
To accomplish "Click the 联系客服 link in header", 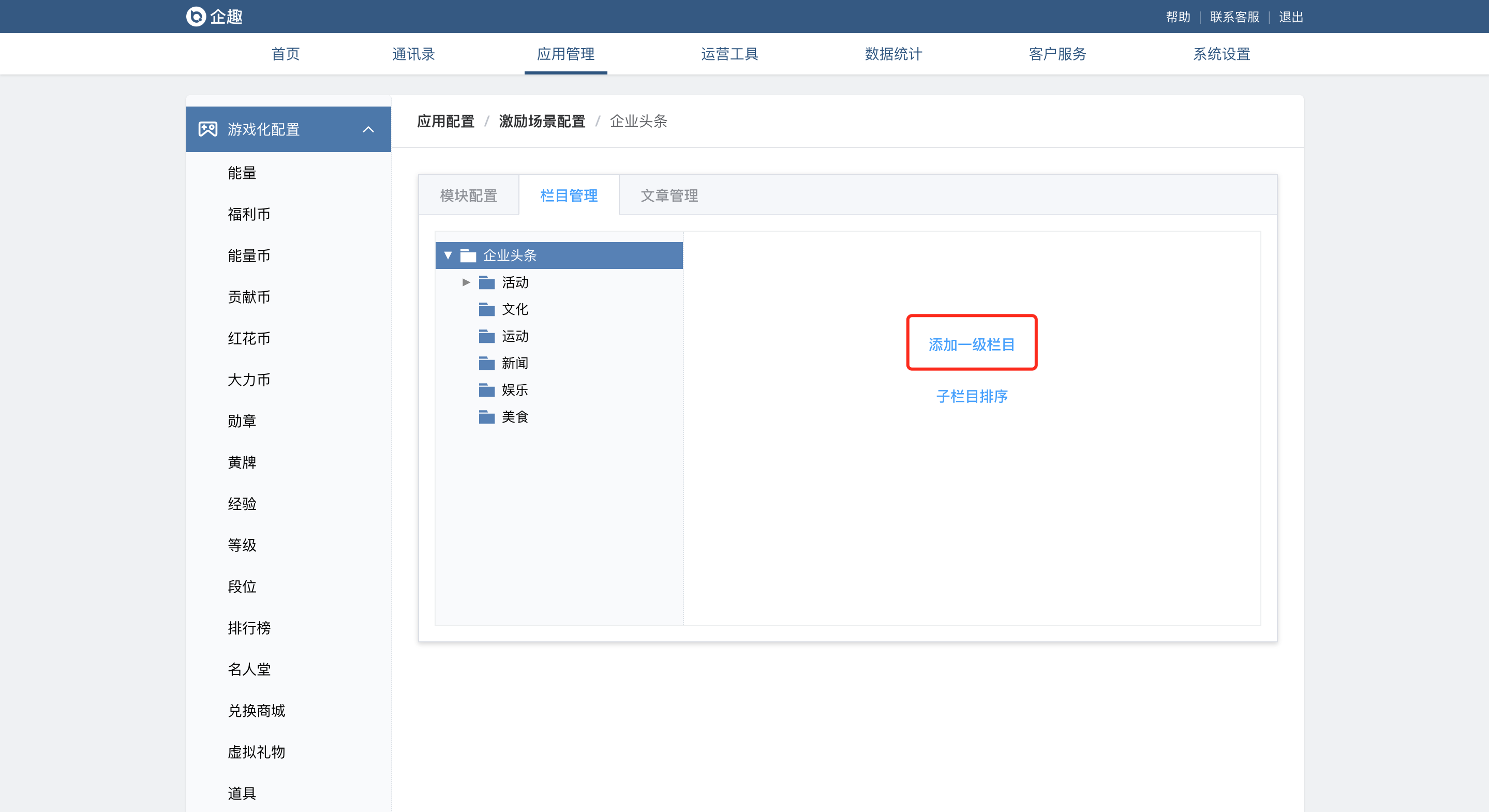I will click(1234, 17).
